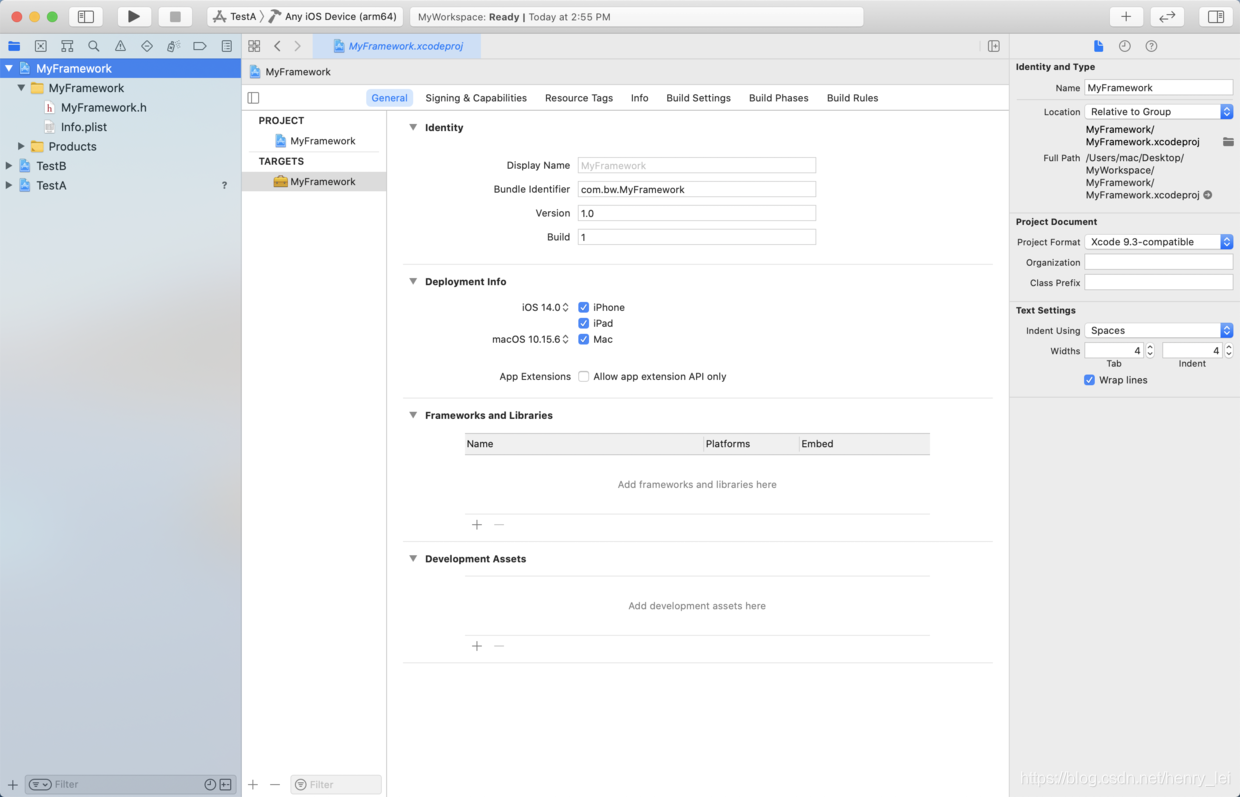Open the Source Control navigator
Viewport: 1240px width, 797px height.
tap(40, 46)
